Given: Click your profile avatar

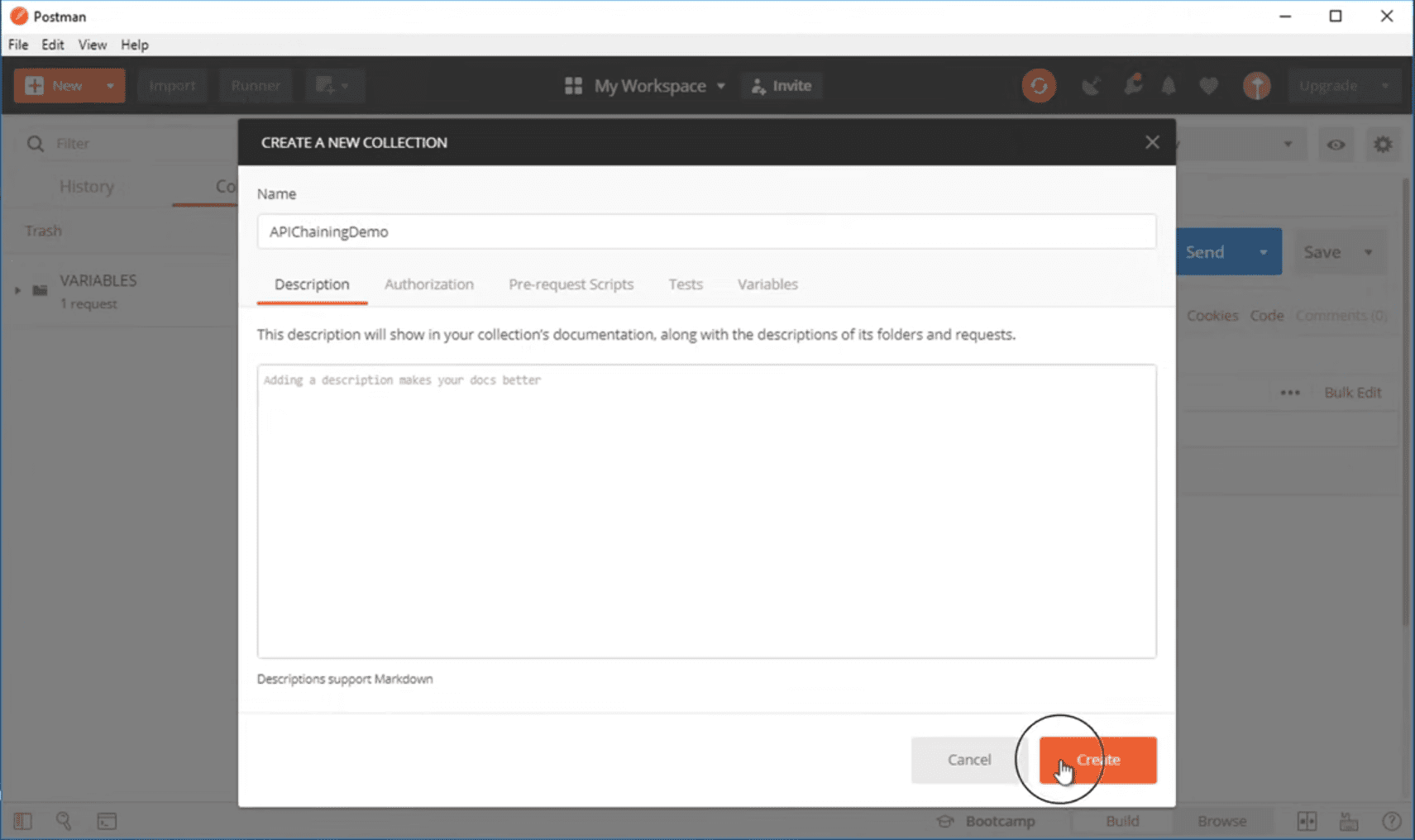Looking at the screenshot, I should coord(1257,85).
